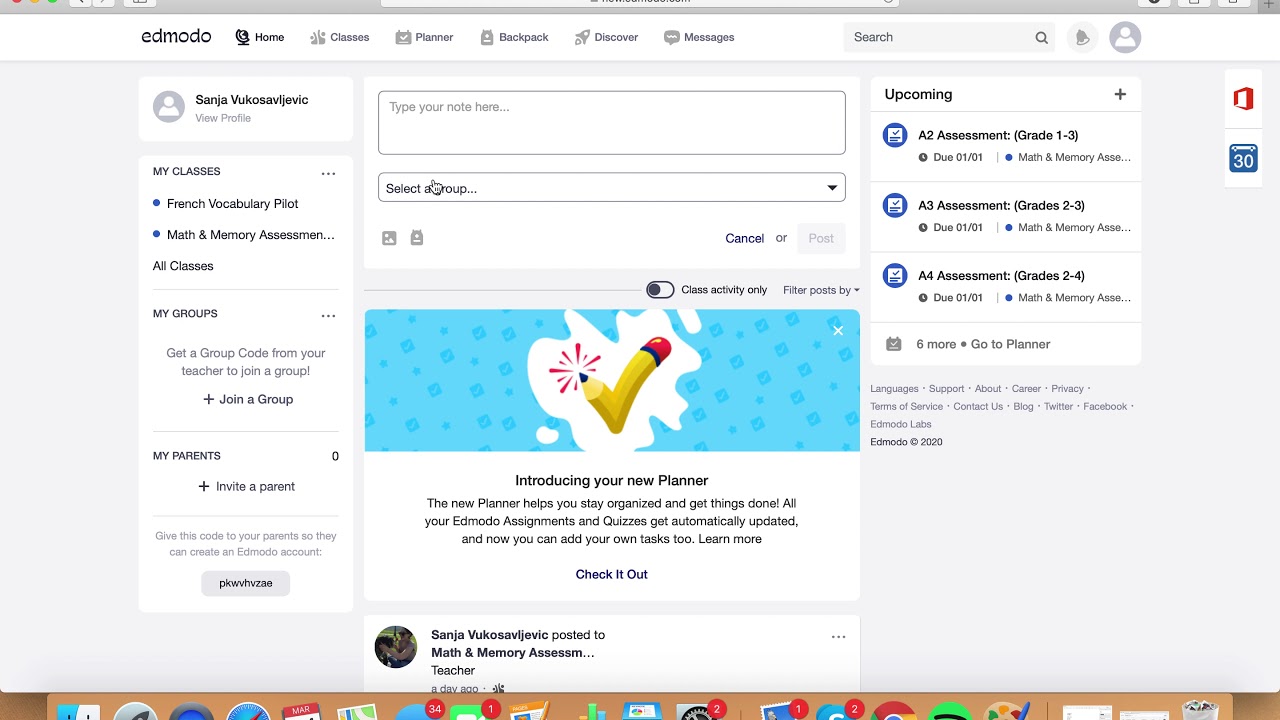Open the Backpack tab
Viewport: 1280px width, 720px height.
point(514,37)
